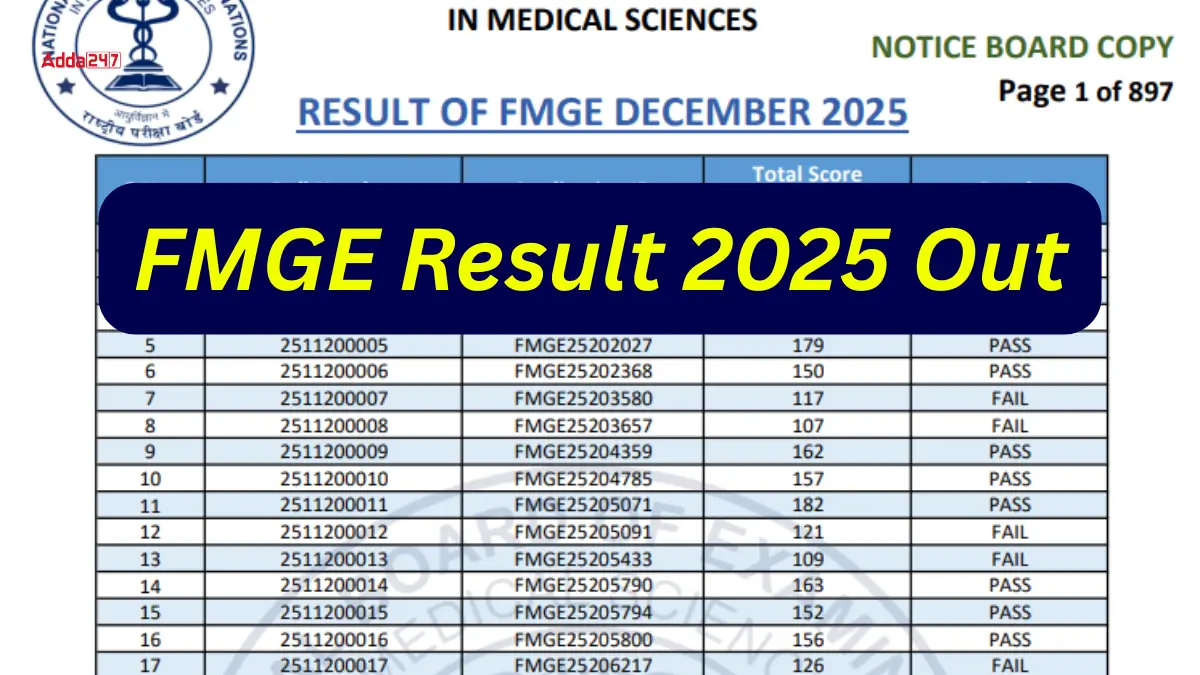Click serial number 12 cell
This screenshot has height=675, width=1200.
coord(150,532)
